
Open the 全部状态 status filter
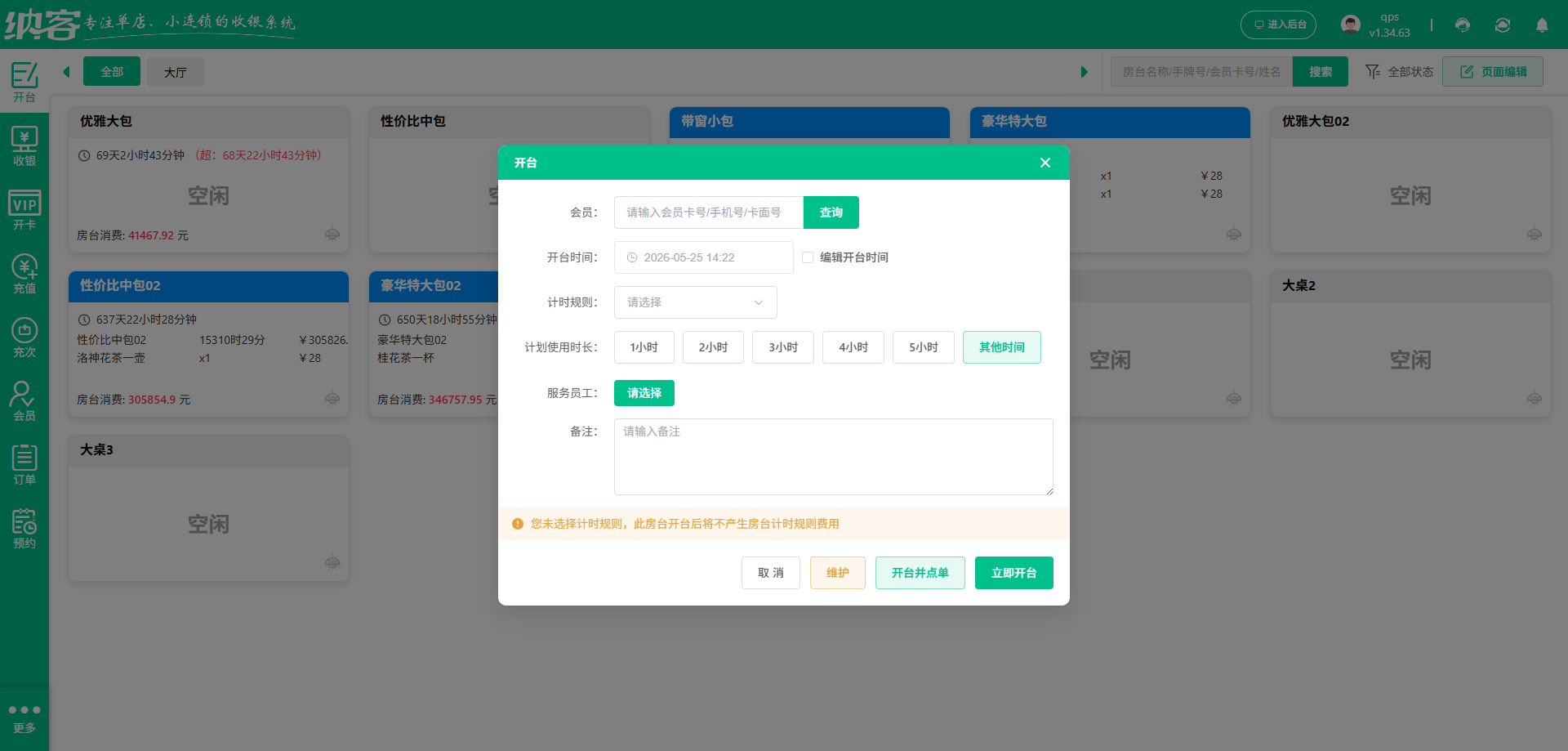(1400, 72)
